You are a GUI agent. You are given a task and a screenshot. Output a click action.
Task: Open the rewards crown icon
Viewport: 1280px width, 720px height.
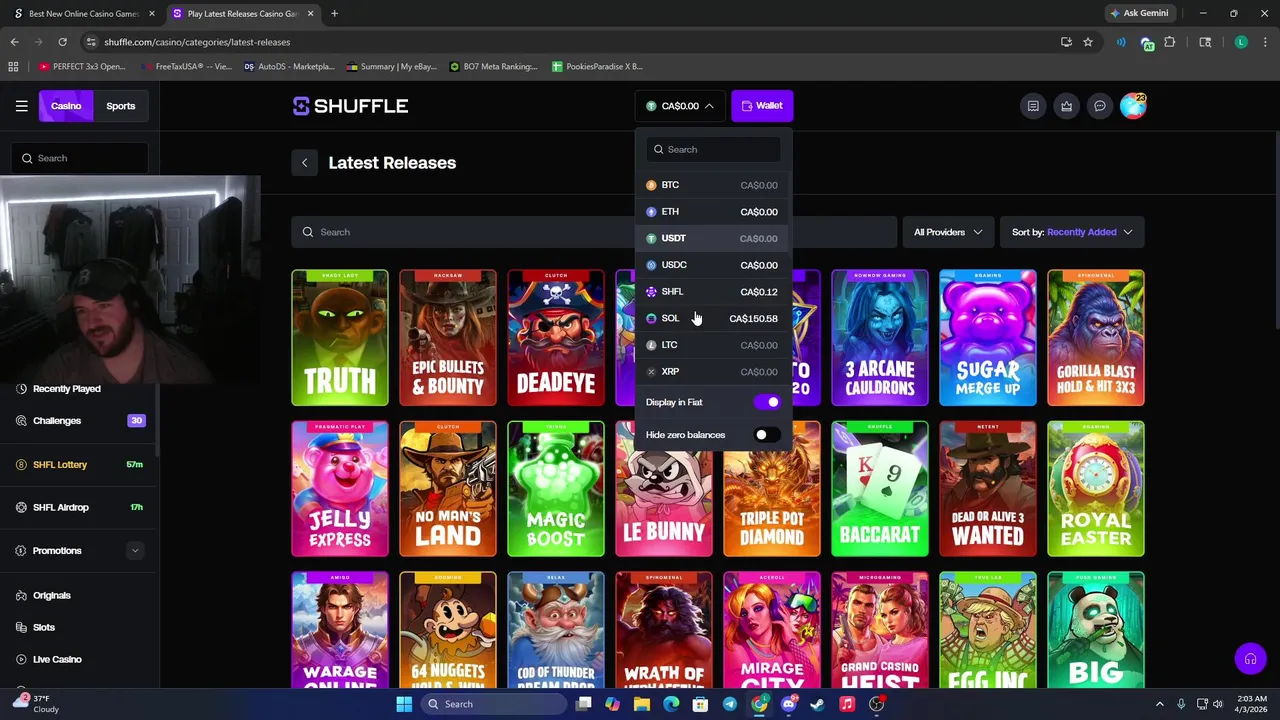click(x=1067, y=106)
